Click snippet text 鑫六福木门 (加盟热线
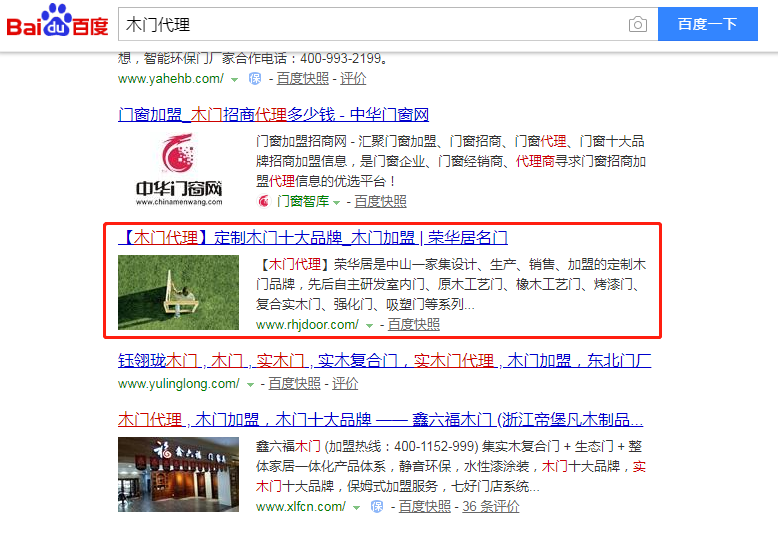This screenshot has height=536, width=778. click(x=319, y=447)
